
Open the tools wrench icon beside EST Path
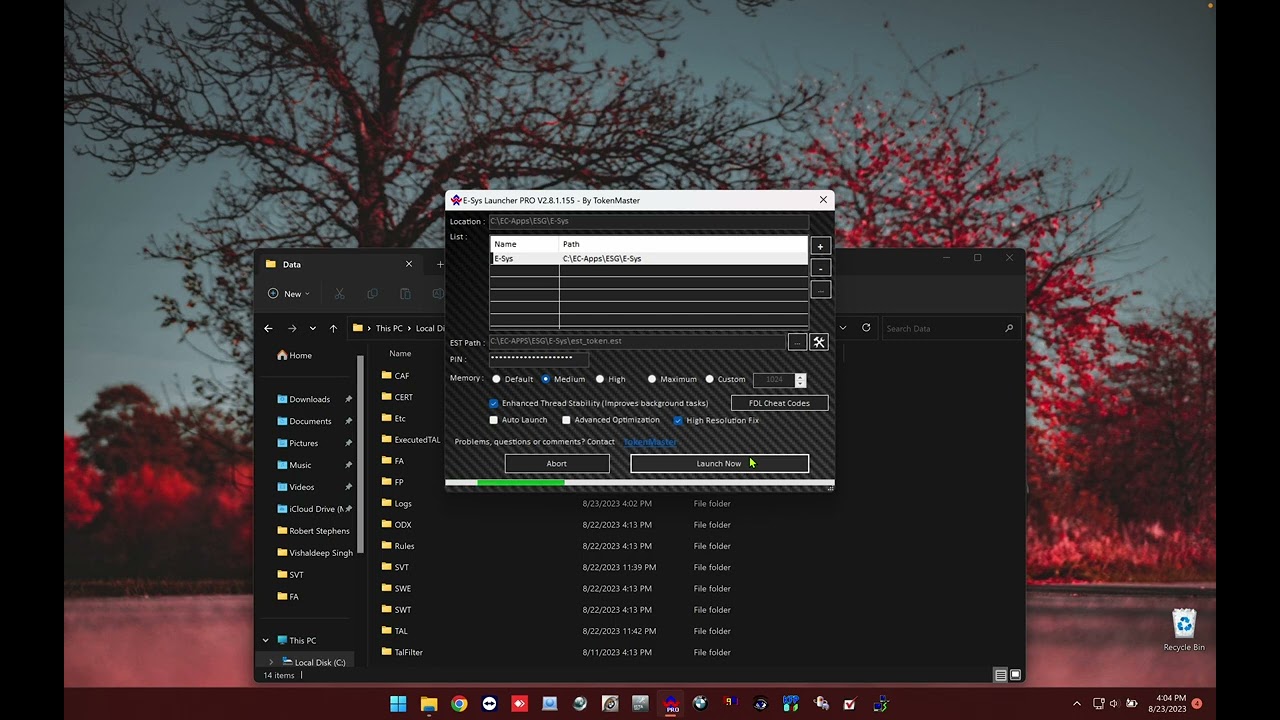click(x=819, y=342)
